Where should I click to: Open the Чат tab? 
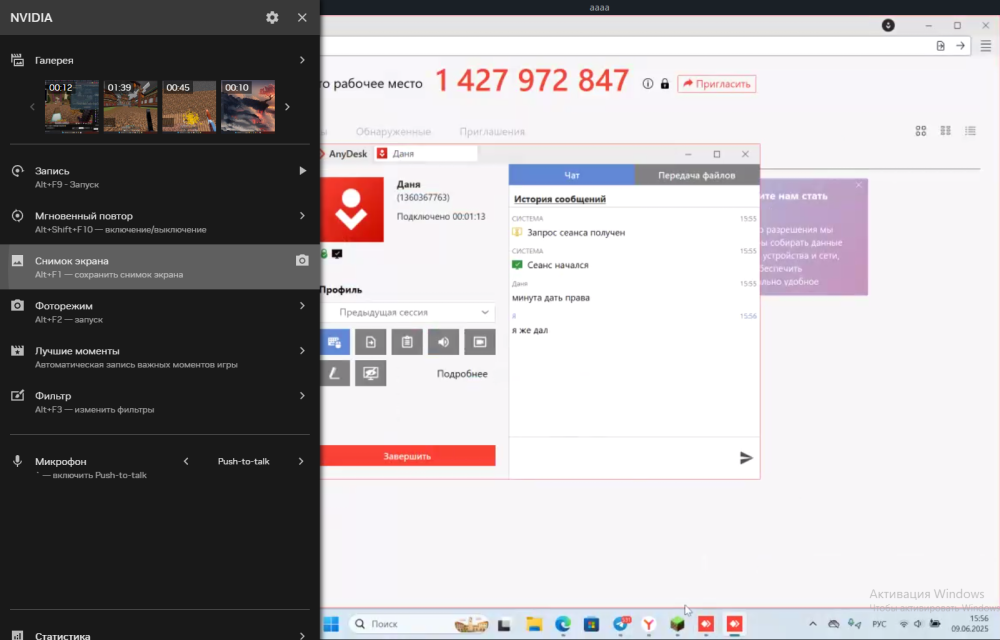[571, 175]
